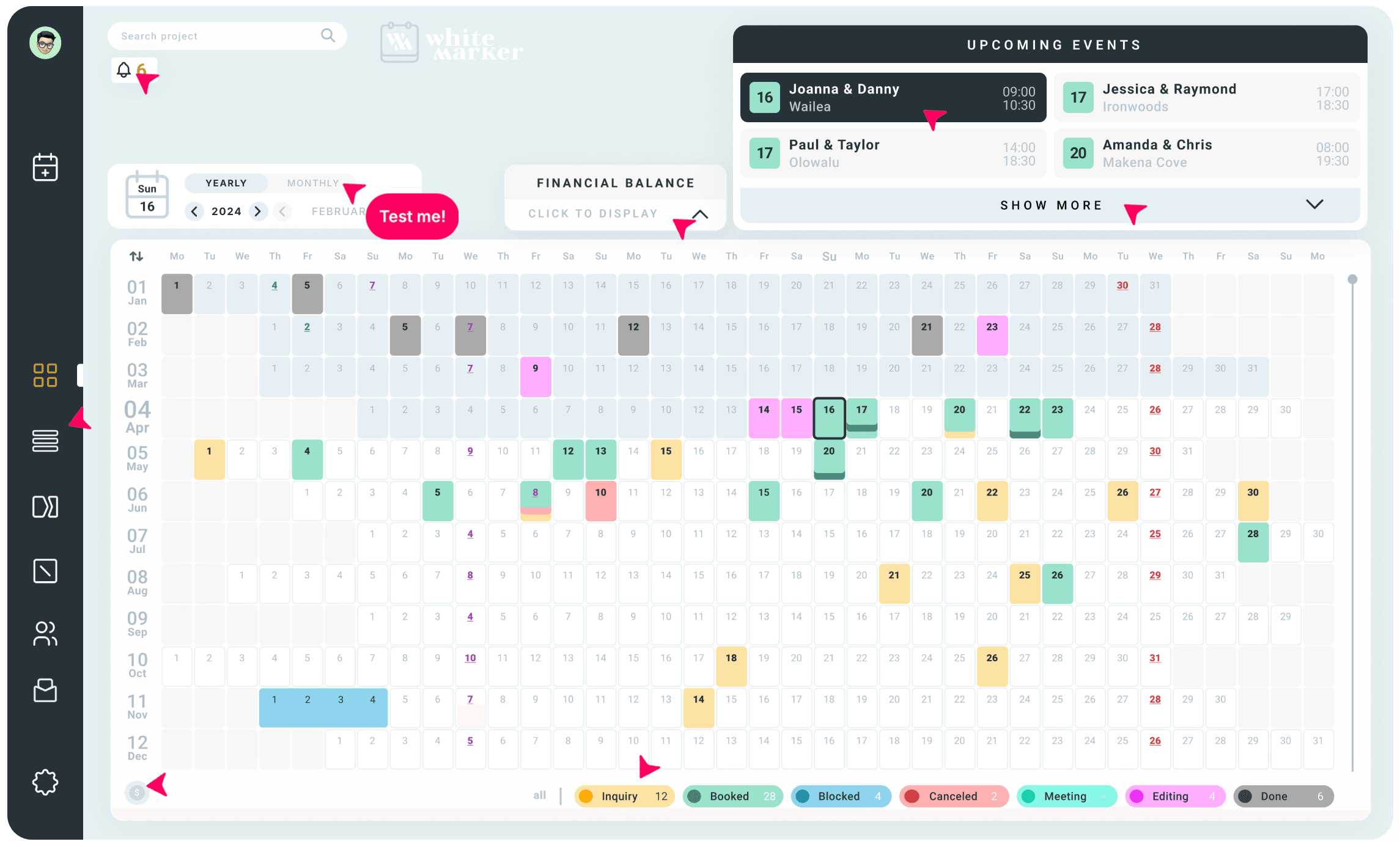This screenshot has height=847, width=1400.
Task: Open Jessica & Raymond event card
Action: (x=1207, y=98)
